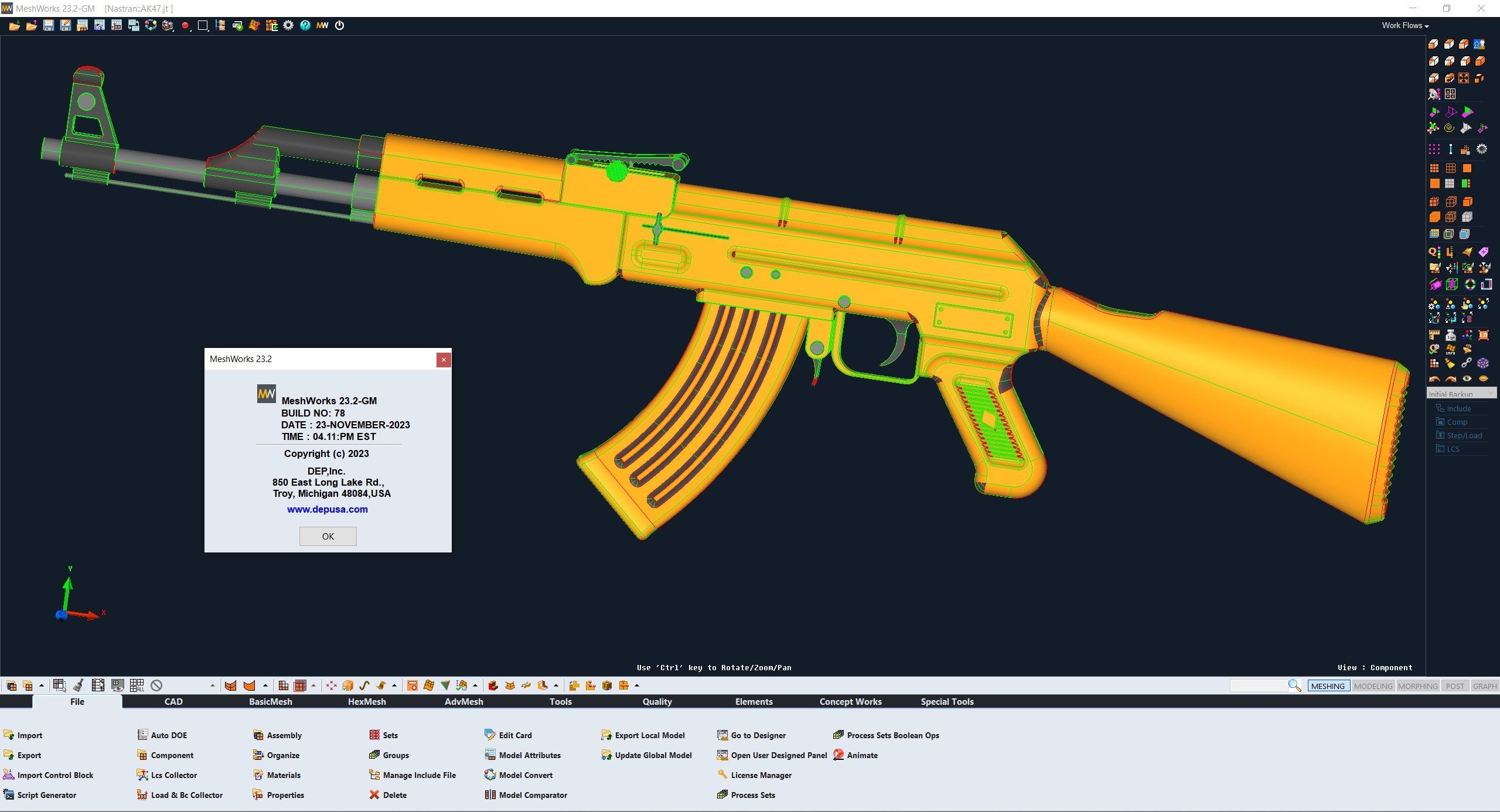Click the MW logo icon in top toolbar
The width and height of the screenshot is (1500, 812).
pos(322,25)
